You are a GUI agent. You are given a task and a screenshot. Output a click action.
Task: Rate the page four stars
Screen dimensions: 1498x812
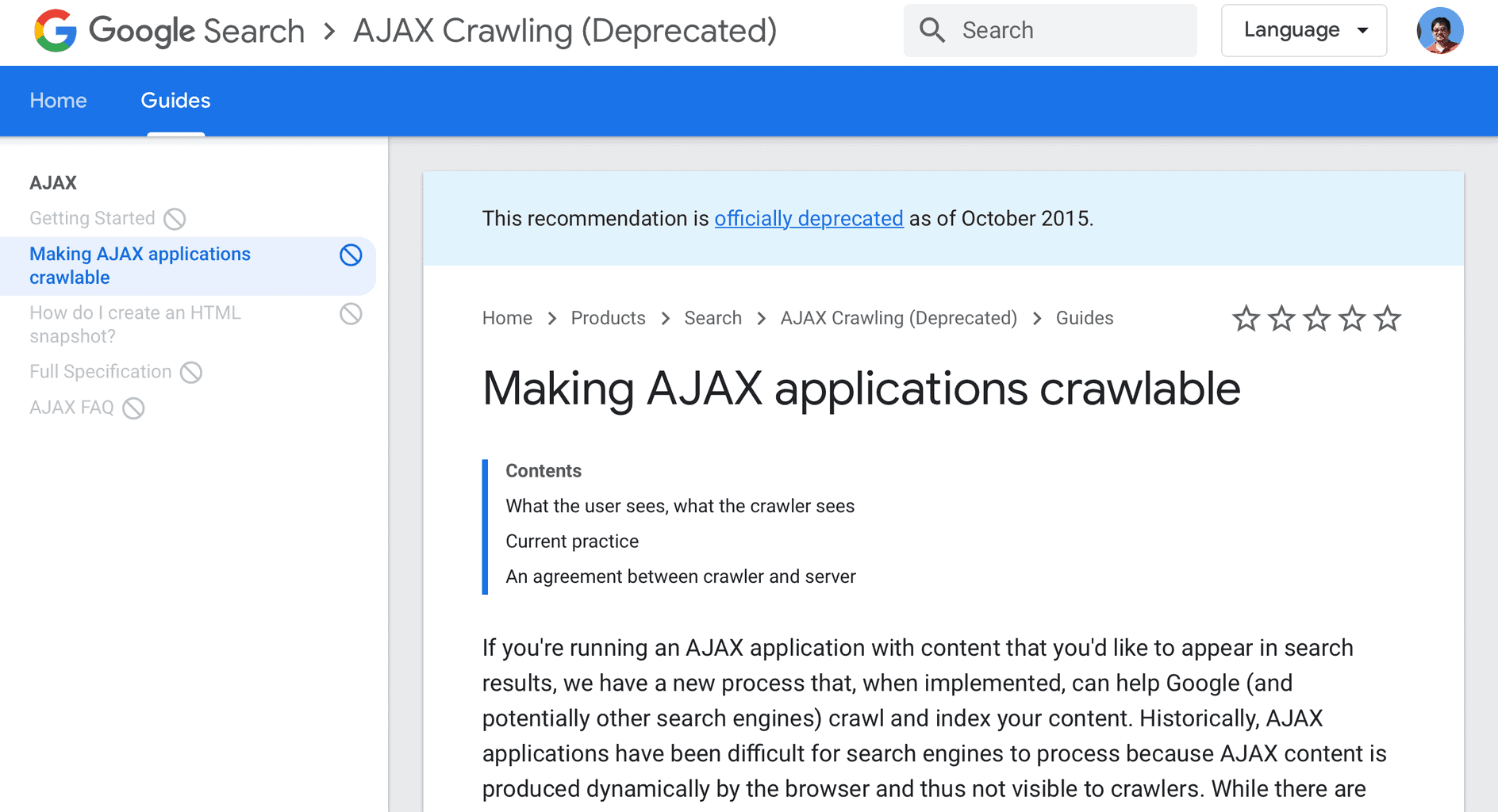1352,318
